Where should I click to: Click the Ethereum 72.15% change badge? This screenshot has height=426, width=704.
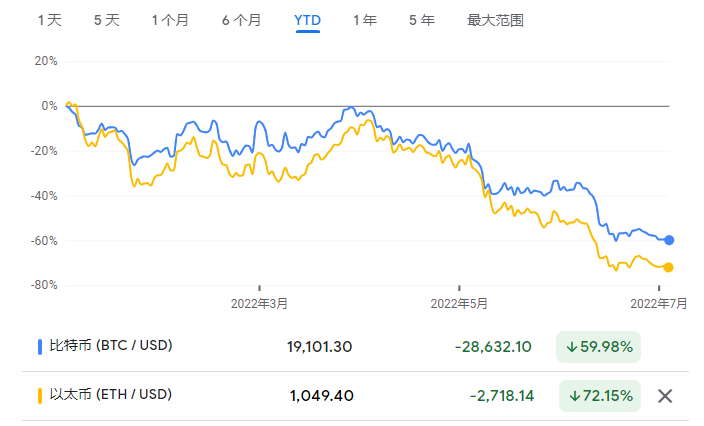pyautogui.click(x=600, y=395)
